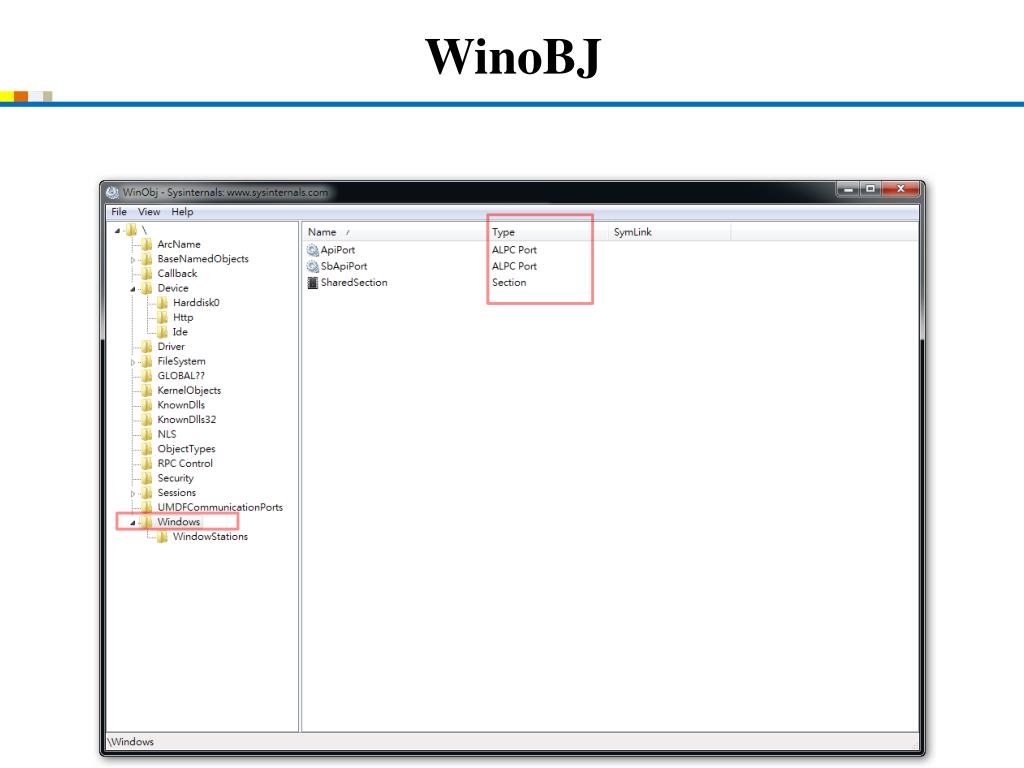Viewport: 1024px width, 768px height.
Task: Click the Sessions folder icon
Action: (147, 492)
